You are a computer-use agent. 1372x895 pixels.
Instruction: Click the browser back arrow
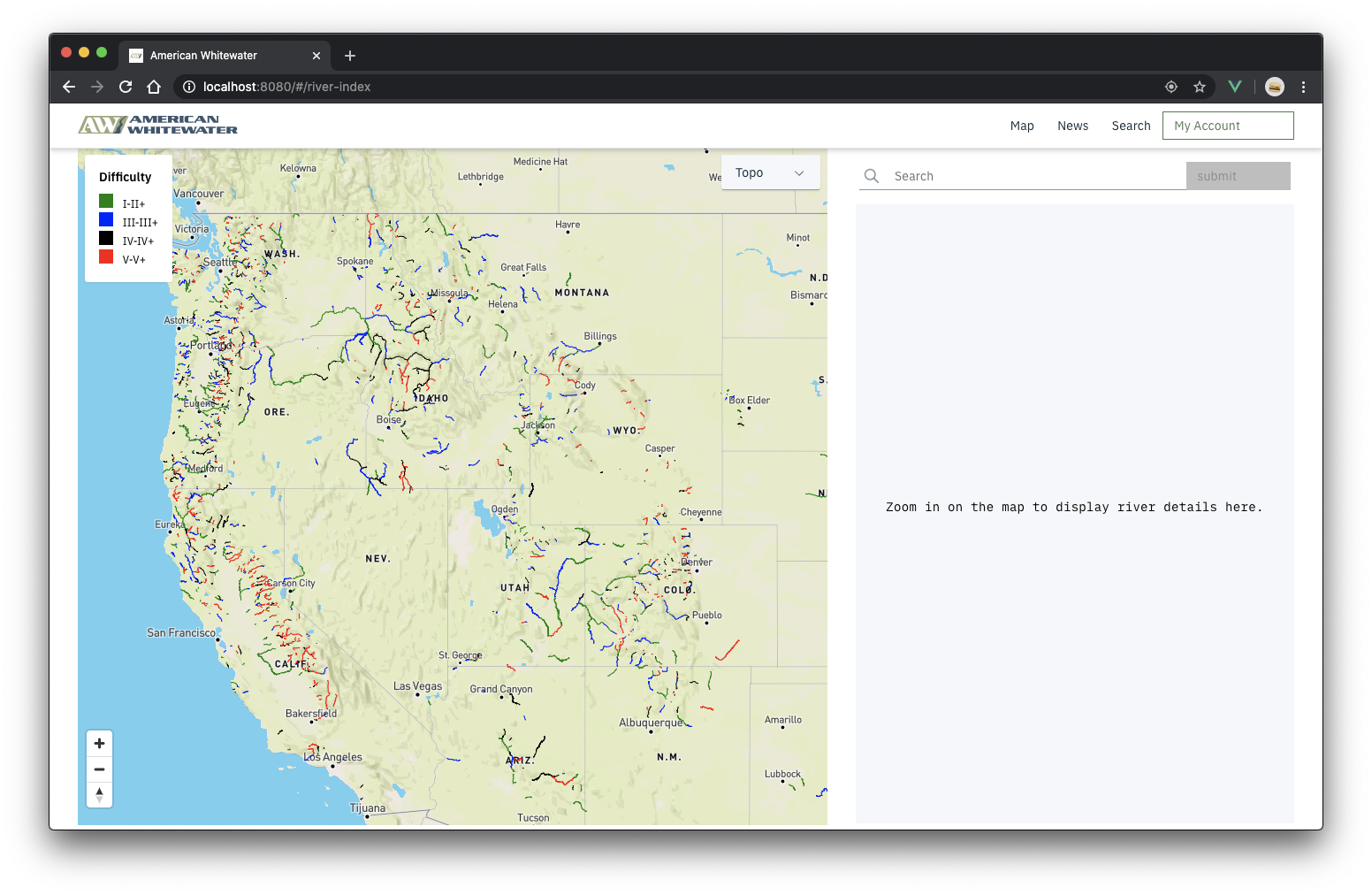(x=69, y=87)
